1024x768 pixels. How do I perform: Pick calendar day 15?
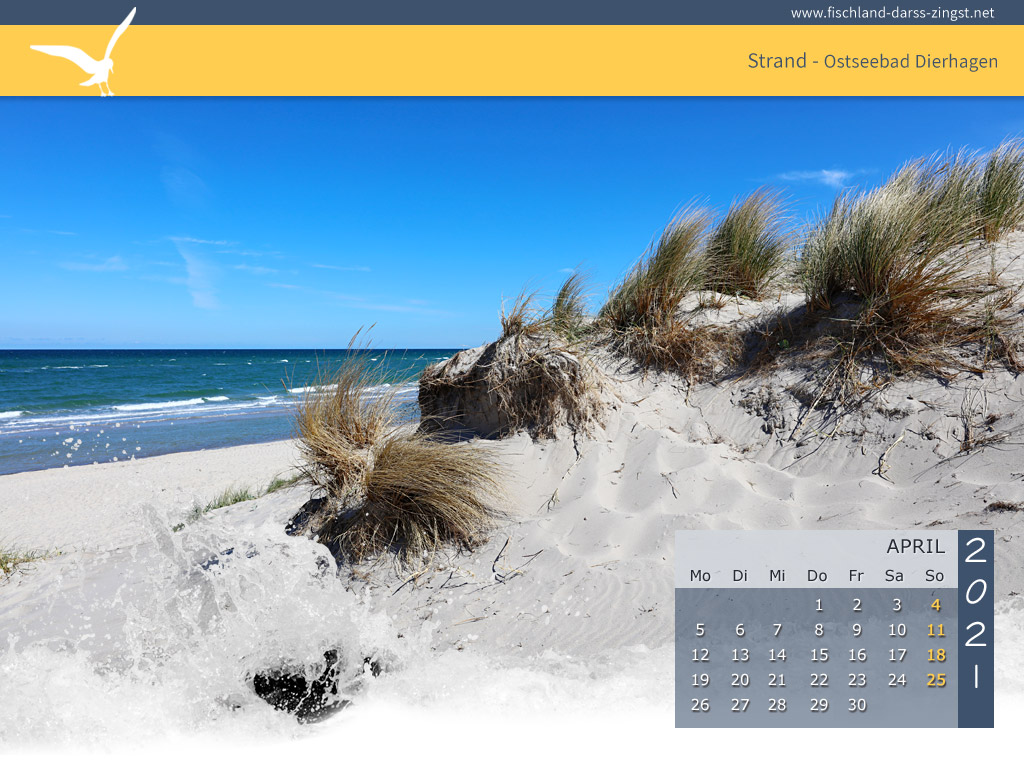818,654
